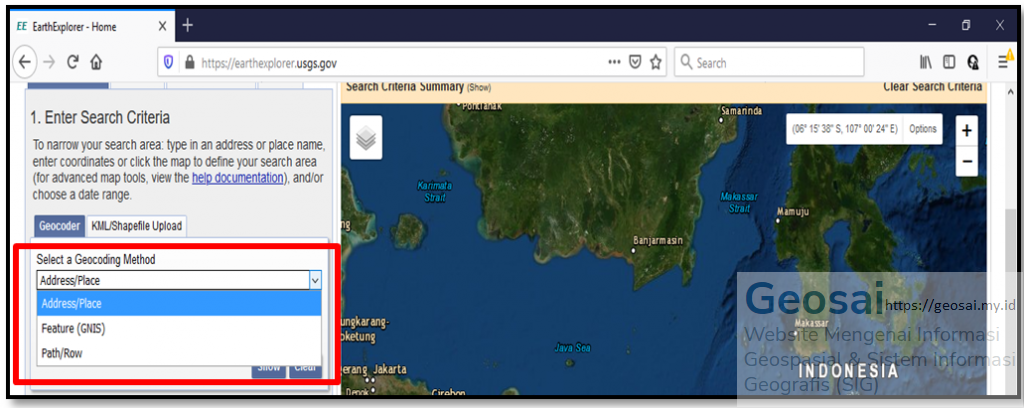Click the Karimata Strait map label
This screenshot has width=1024, height=408.
click(x=434, y=191)
